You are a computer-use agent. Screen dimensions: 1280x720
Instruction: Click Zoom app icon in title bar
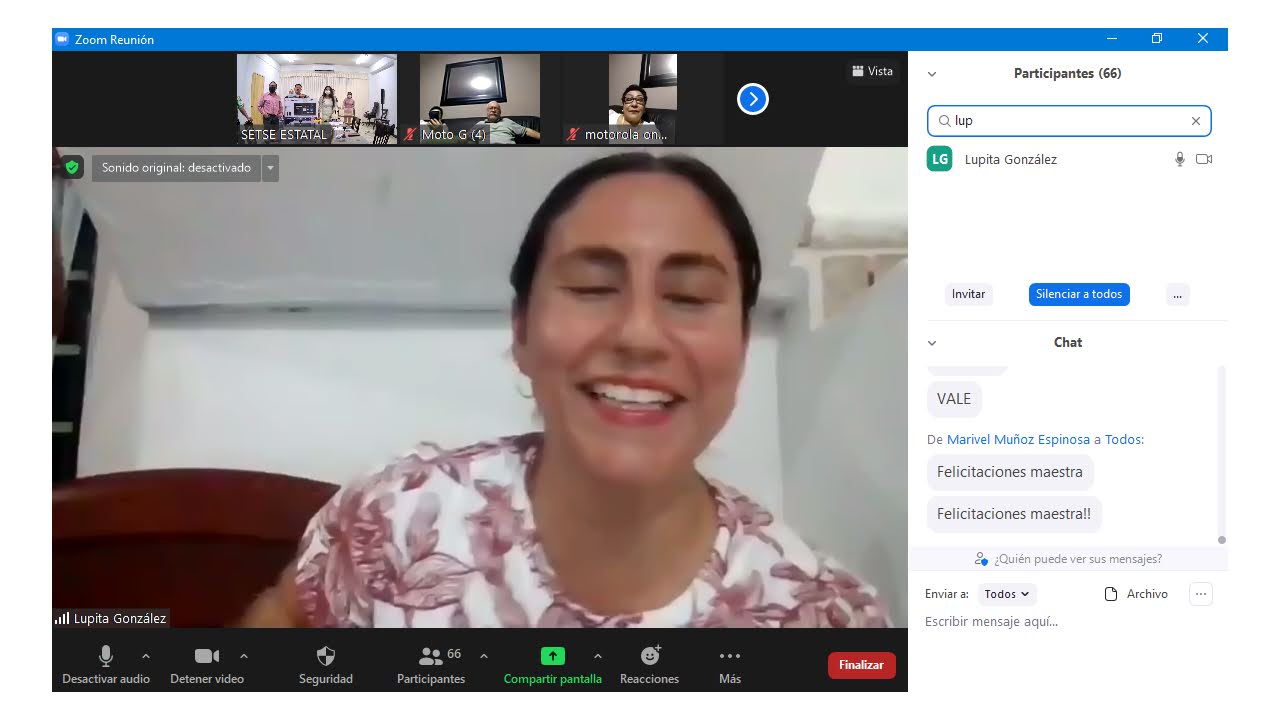pyautogui.click(x=62, y=39)
